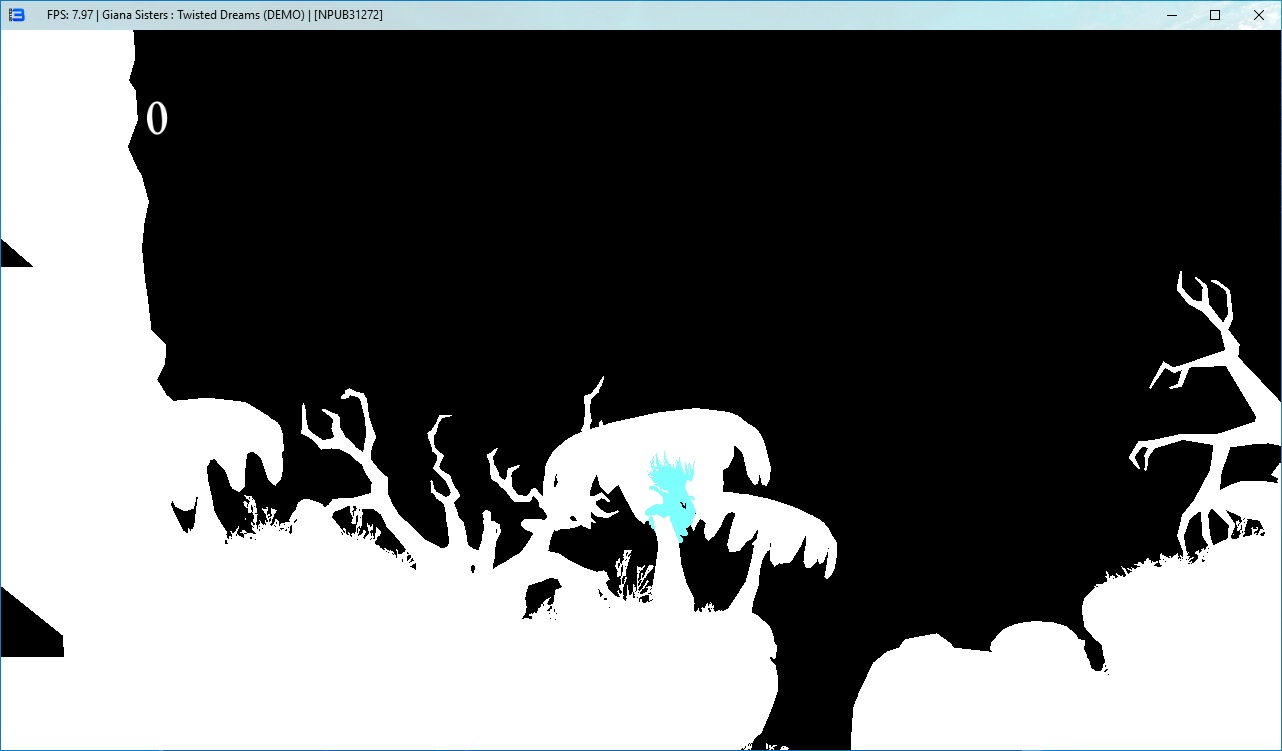Click the window title text with FPS readout

(214, 15)
